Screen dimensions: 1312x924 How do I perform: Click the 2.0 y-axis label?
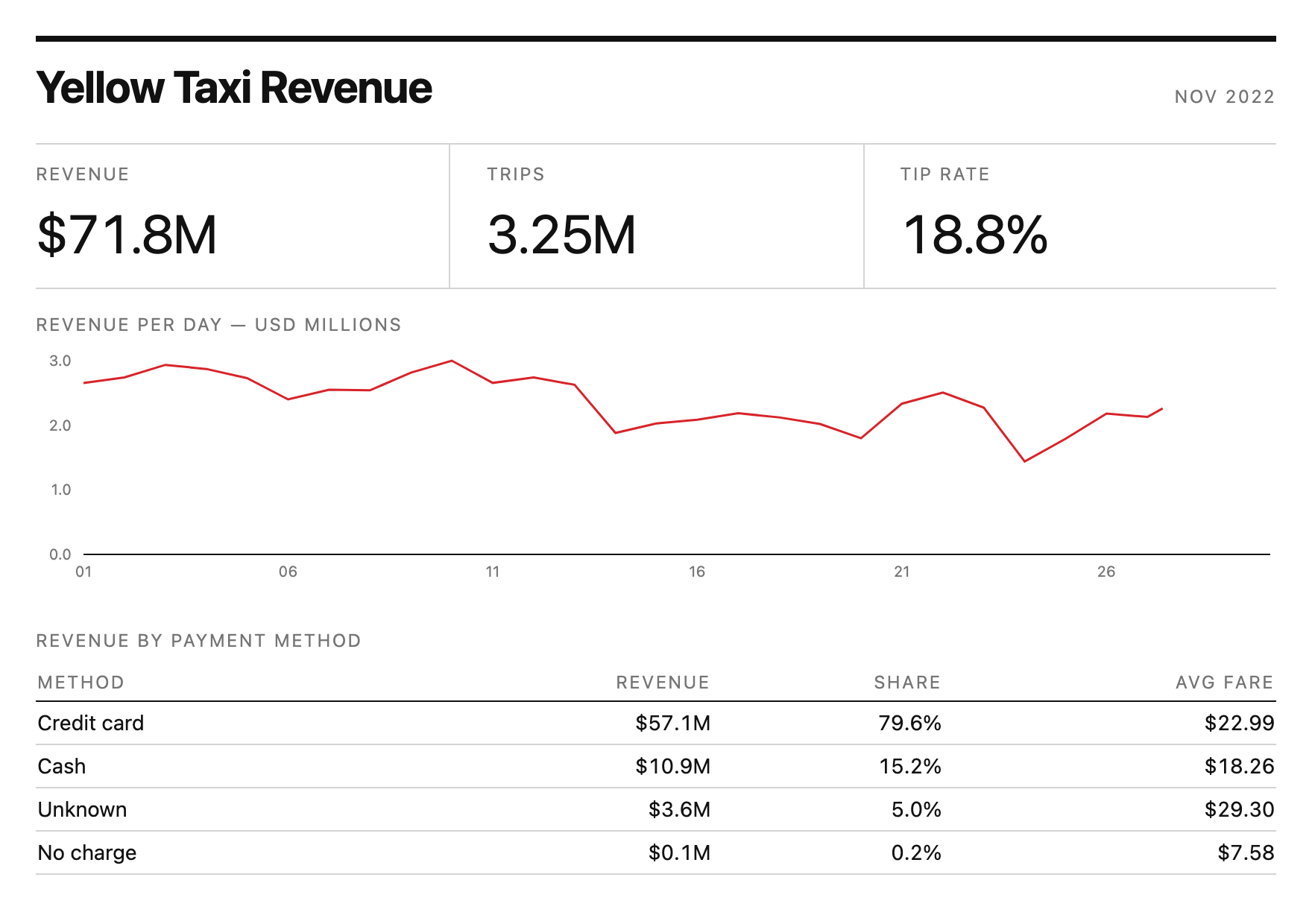pos(60,425)
